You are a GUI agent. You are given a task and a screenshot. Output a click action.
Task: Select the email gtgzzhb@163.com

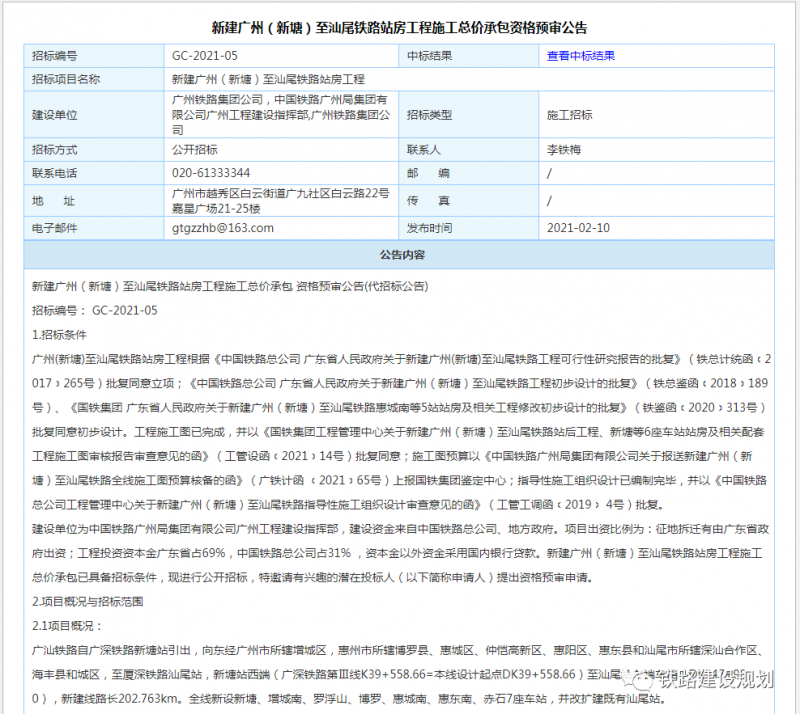[223, 228]
